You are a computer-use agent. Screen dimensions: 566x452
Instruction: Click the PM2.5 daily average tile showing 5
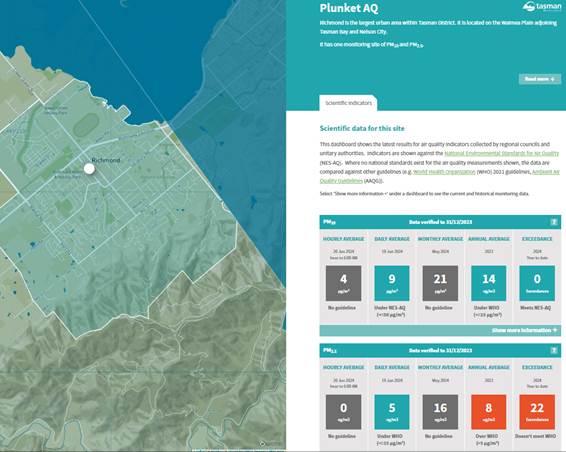392,412
